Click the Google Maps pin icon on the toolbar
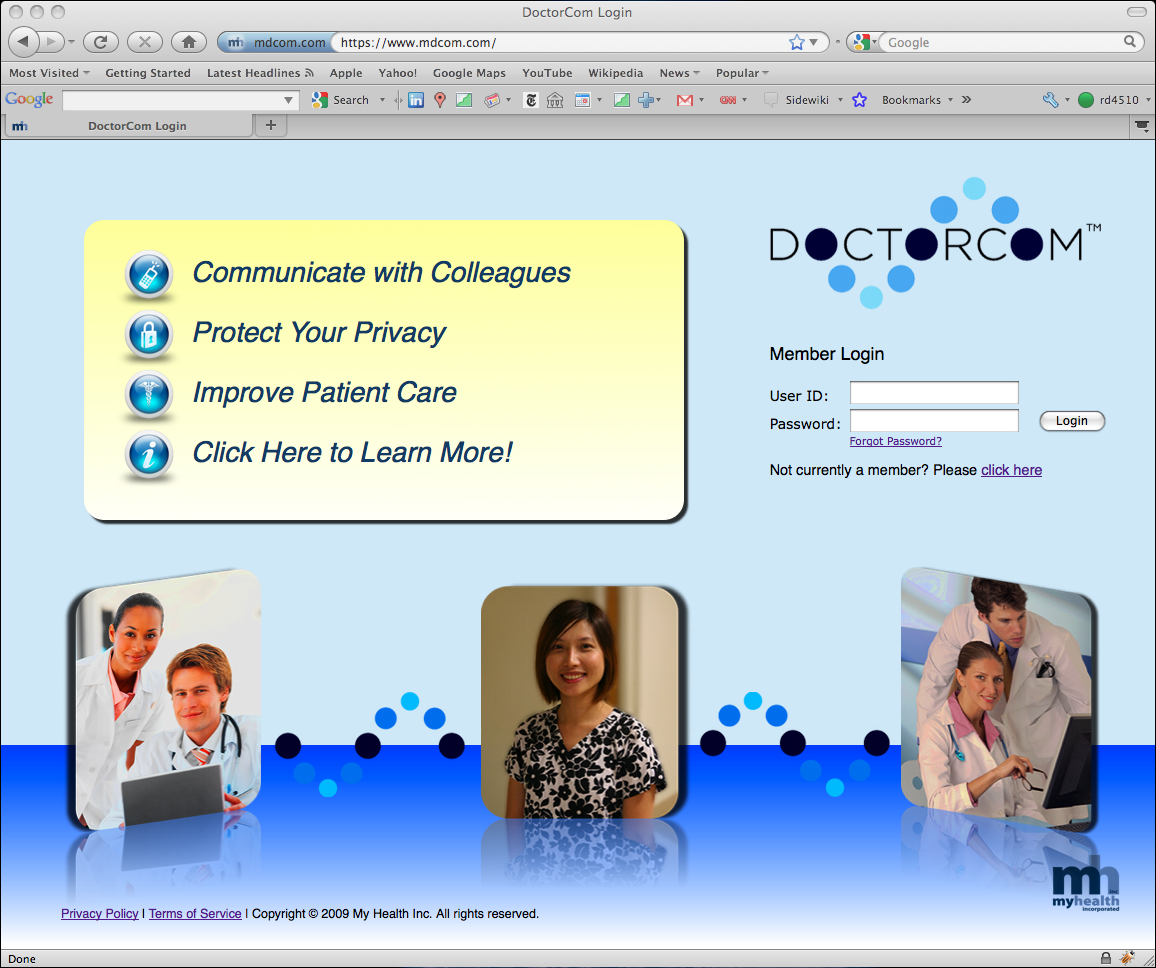 (x=439, y=99)
